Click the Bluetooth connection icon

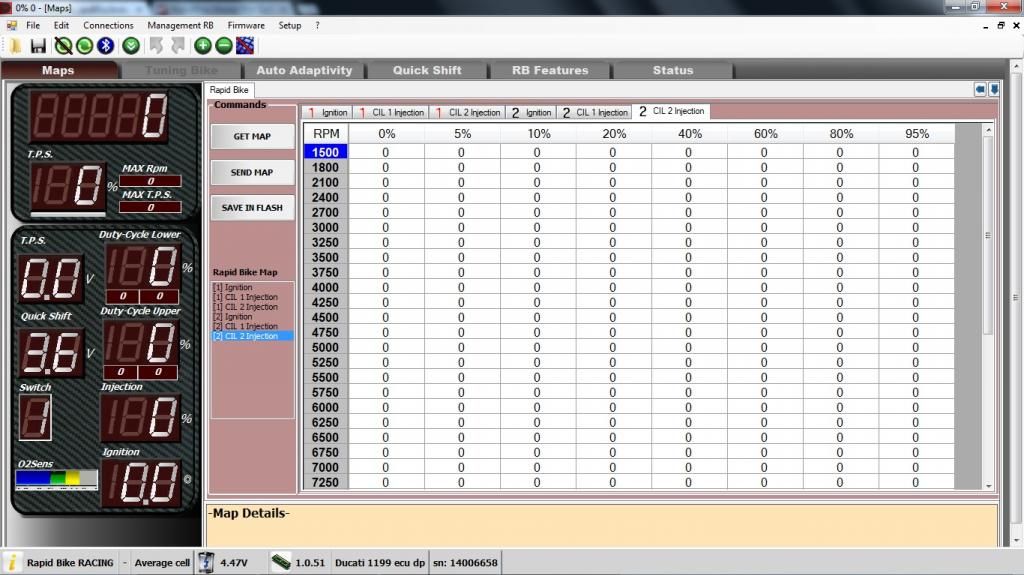pos(105,46)
